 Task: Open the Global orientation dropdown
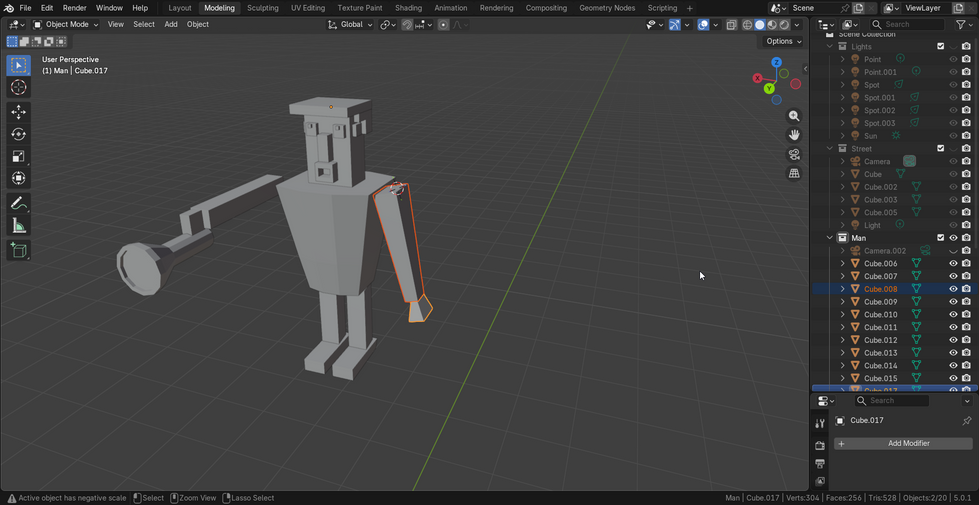(x=350, y=24)
